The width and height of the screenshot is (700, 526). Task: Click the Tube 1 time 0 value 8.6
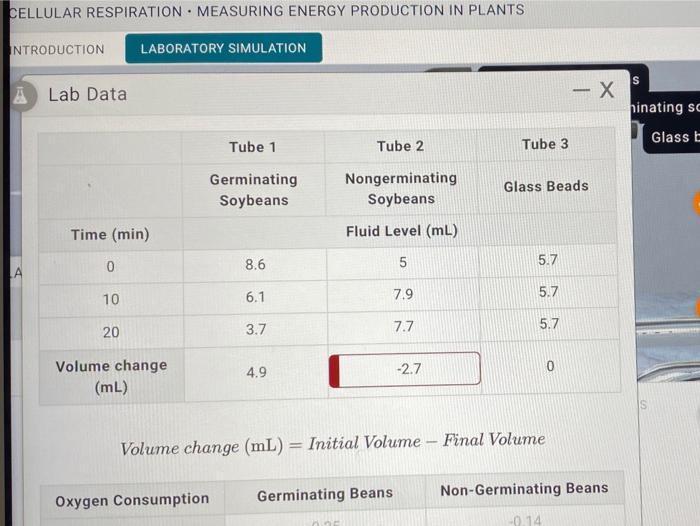[x=255, y=264]
